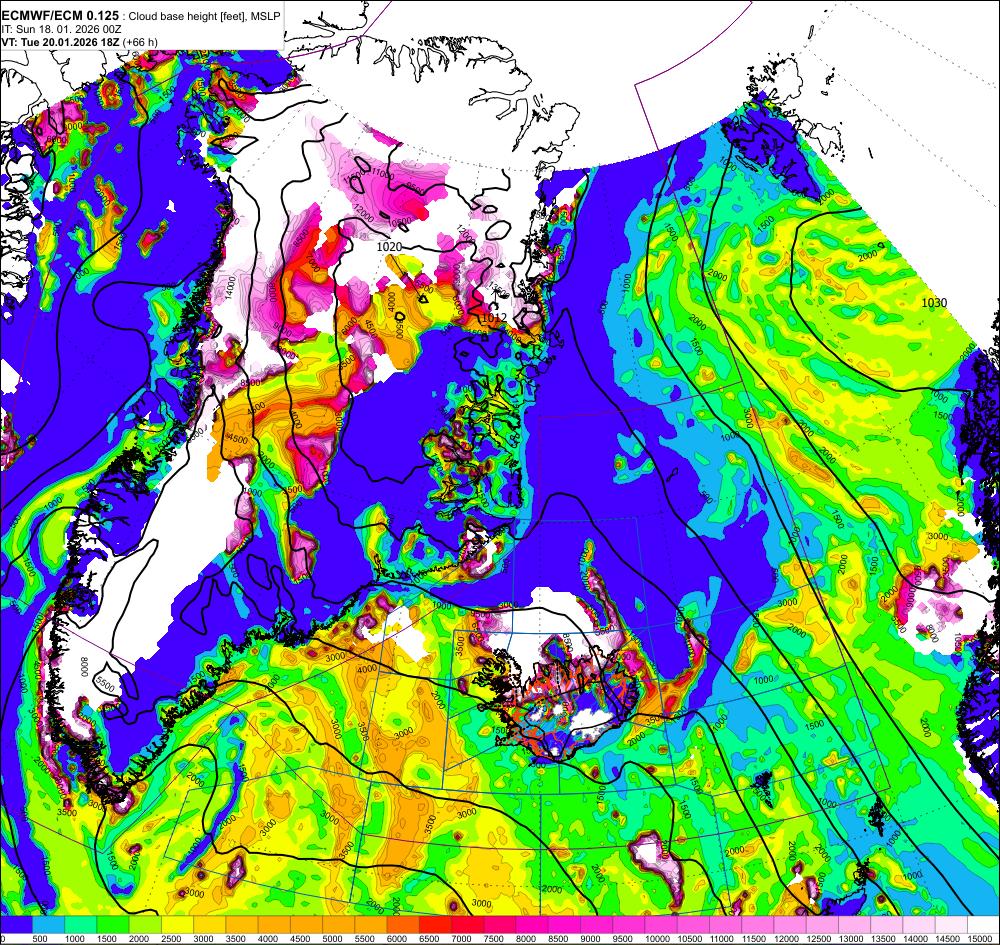Viewport: 1000px width, 945px height.
Task: Click the '3500' legend value in color bar
Action: (x=237, y=939)
